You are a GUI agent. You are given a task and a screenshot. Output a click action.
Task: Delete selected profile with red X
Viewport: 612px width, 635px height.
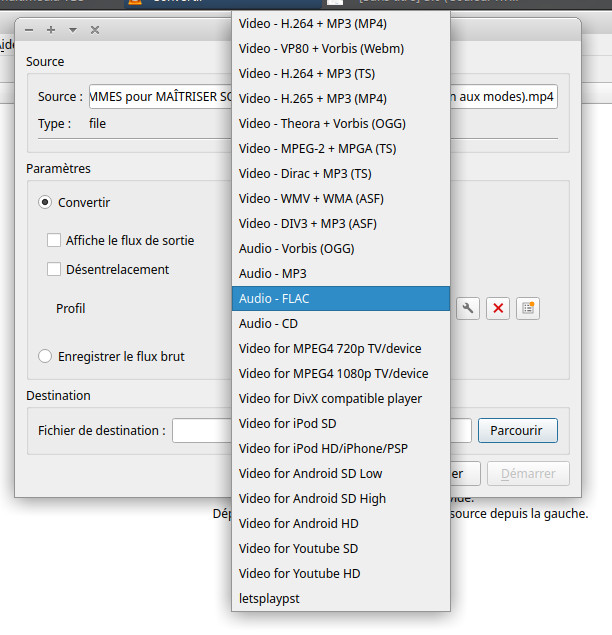(498, 309)
